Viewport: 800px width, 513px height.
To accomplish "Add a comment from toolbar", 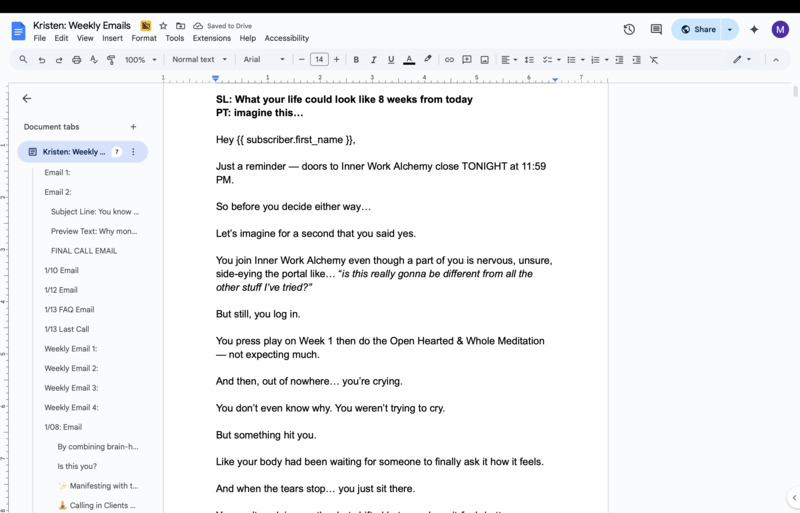I will point(467,60).
